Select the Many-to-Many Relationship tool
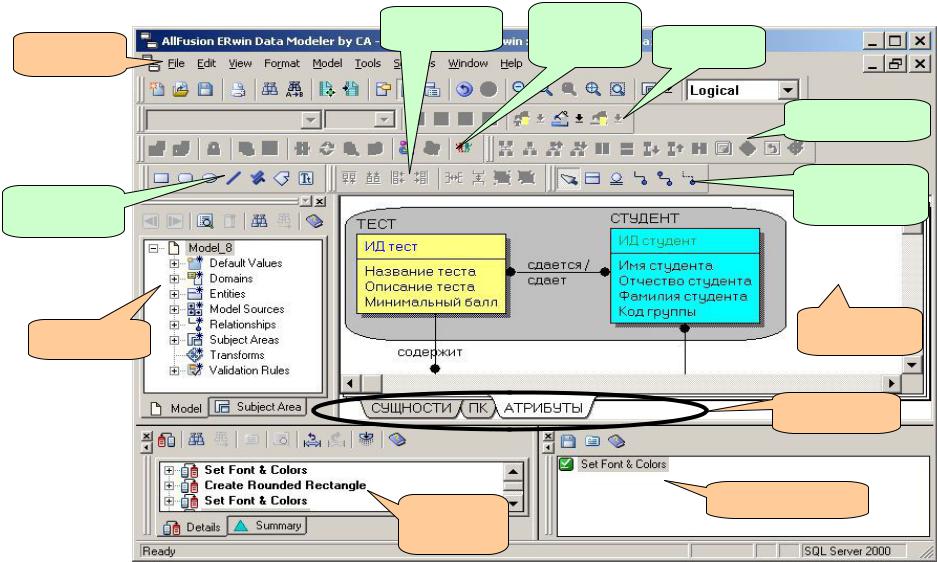937x562 pixels. (664, 178)
